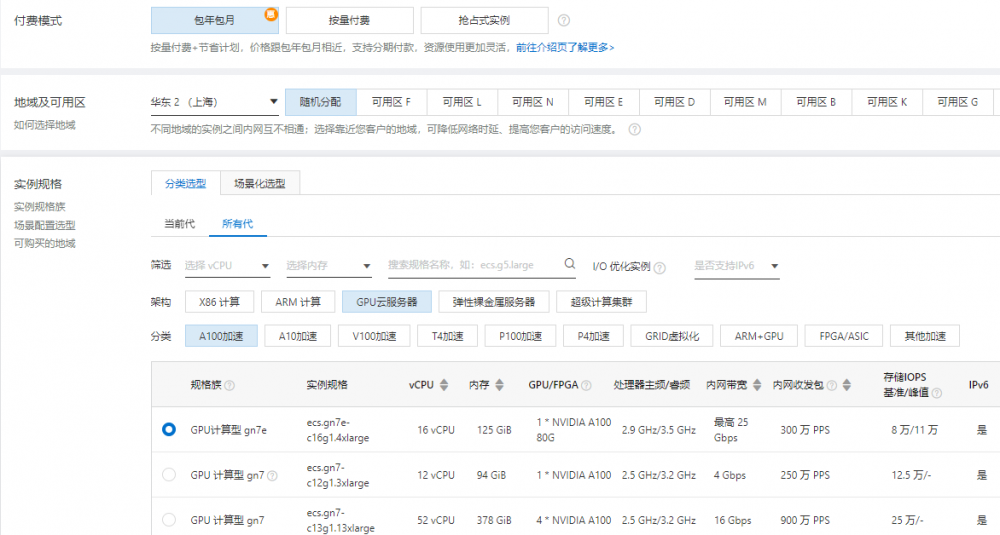Open 可购买的地域 link
1000x535 pixels.
(45, 243)
